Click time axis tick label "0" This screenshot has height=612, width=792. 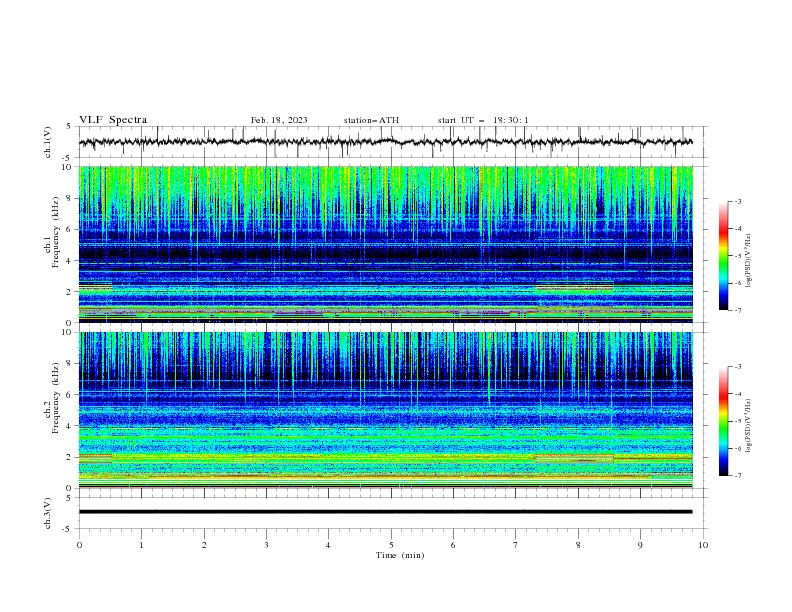79,545
